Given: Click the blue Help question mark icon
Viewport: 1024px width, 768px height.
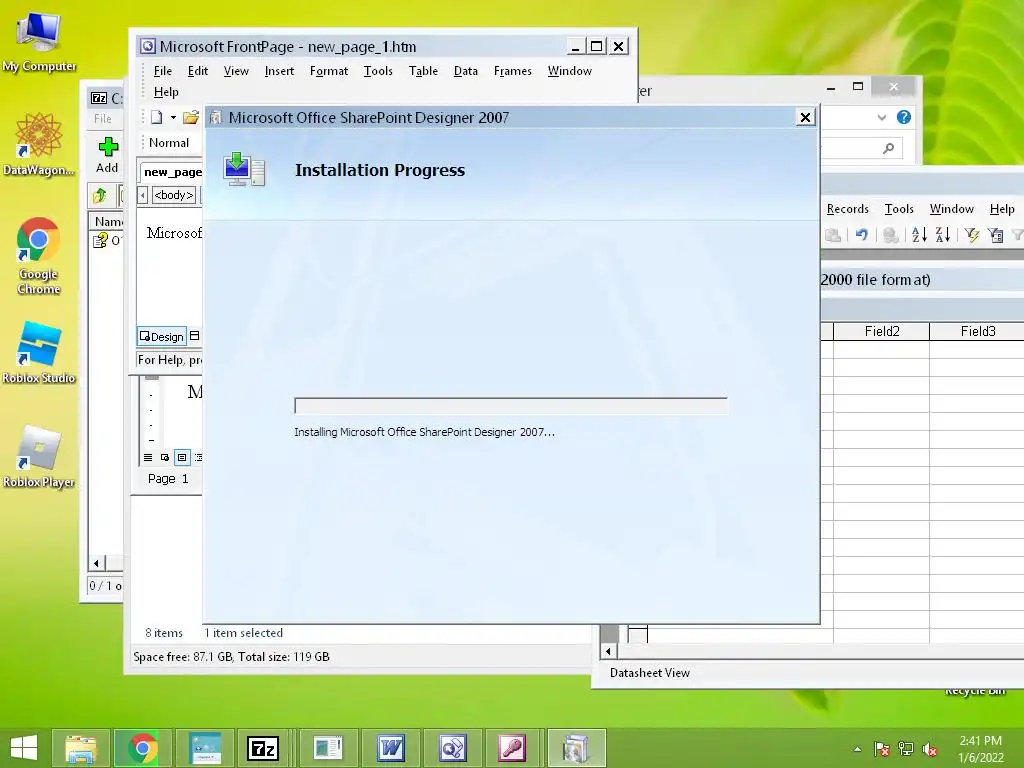Looking at the screenshot, I should (x=904, y=117).
